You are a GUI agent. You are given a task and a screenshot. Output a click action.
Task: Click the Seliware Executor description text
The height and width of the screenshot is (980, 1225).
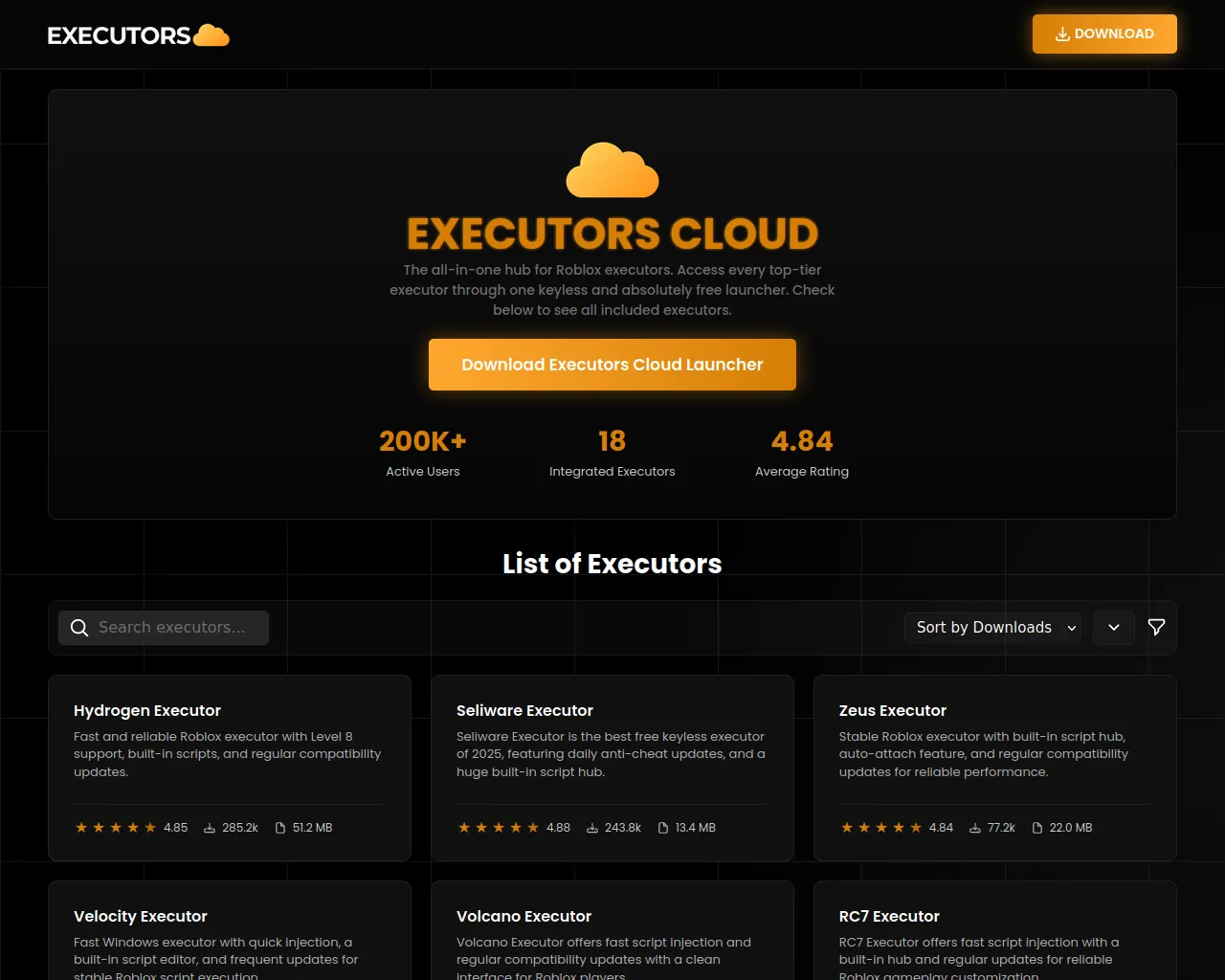[x=611, y=754]
